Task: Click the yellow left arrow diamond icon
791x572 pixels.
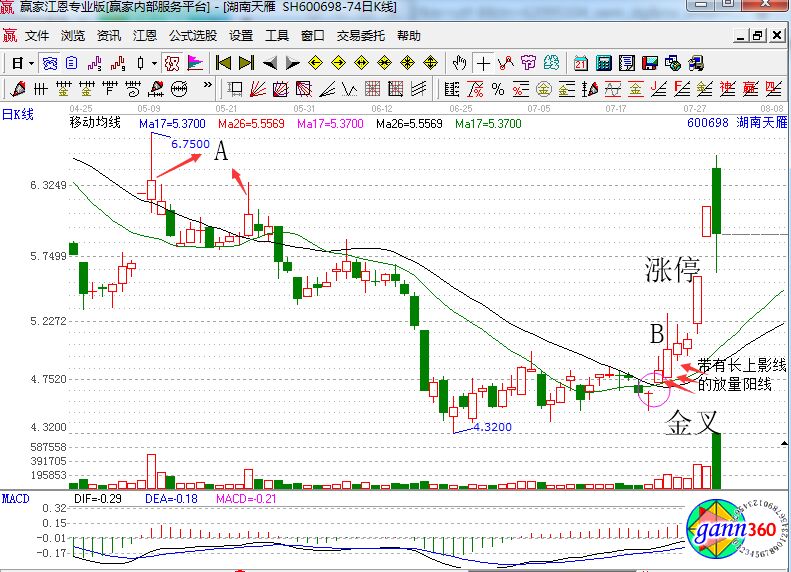Action: [x=314, y=62]
